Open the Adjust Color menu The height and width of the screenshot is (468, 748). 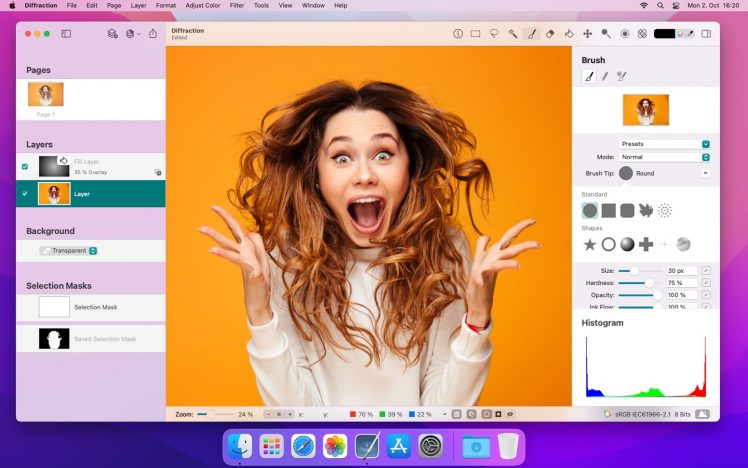pyautogui.click(x=203, y=5)
